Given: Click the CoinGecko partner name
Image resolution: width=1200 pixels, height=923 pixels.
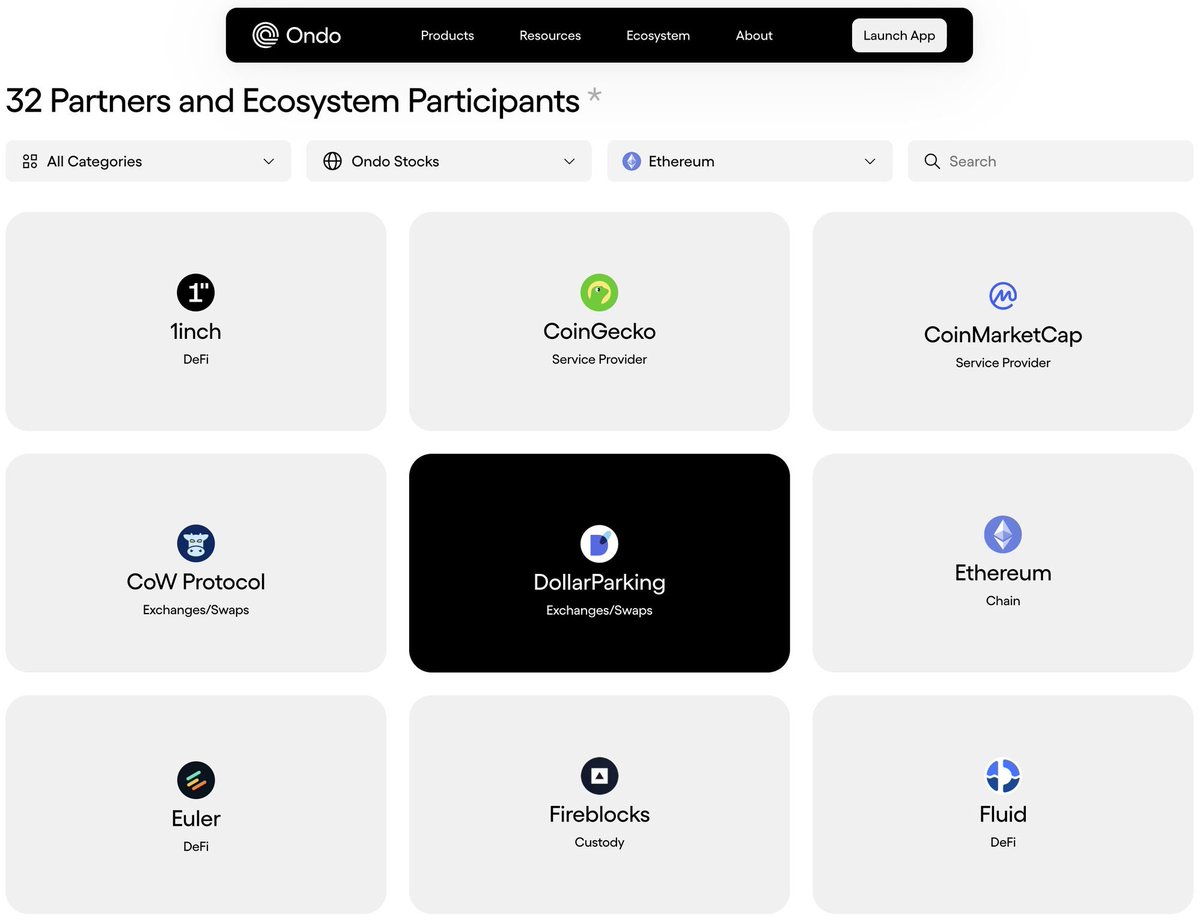Looking at the screenshot, I should tap(599, 331).
